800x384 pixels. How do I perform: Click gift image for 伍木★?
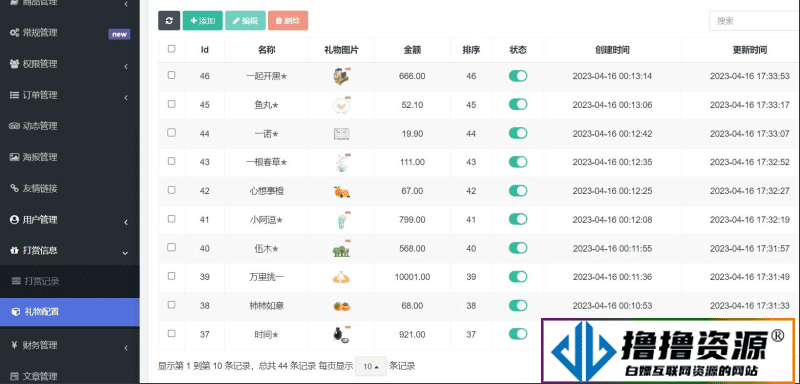coord(341,248)
